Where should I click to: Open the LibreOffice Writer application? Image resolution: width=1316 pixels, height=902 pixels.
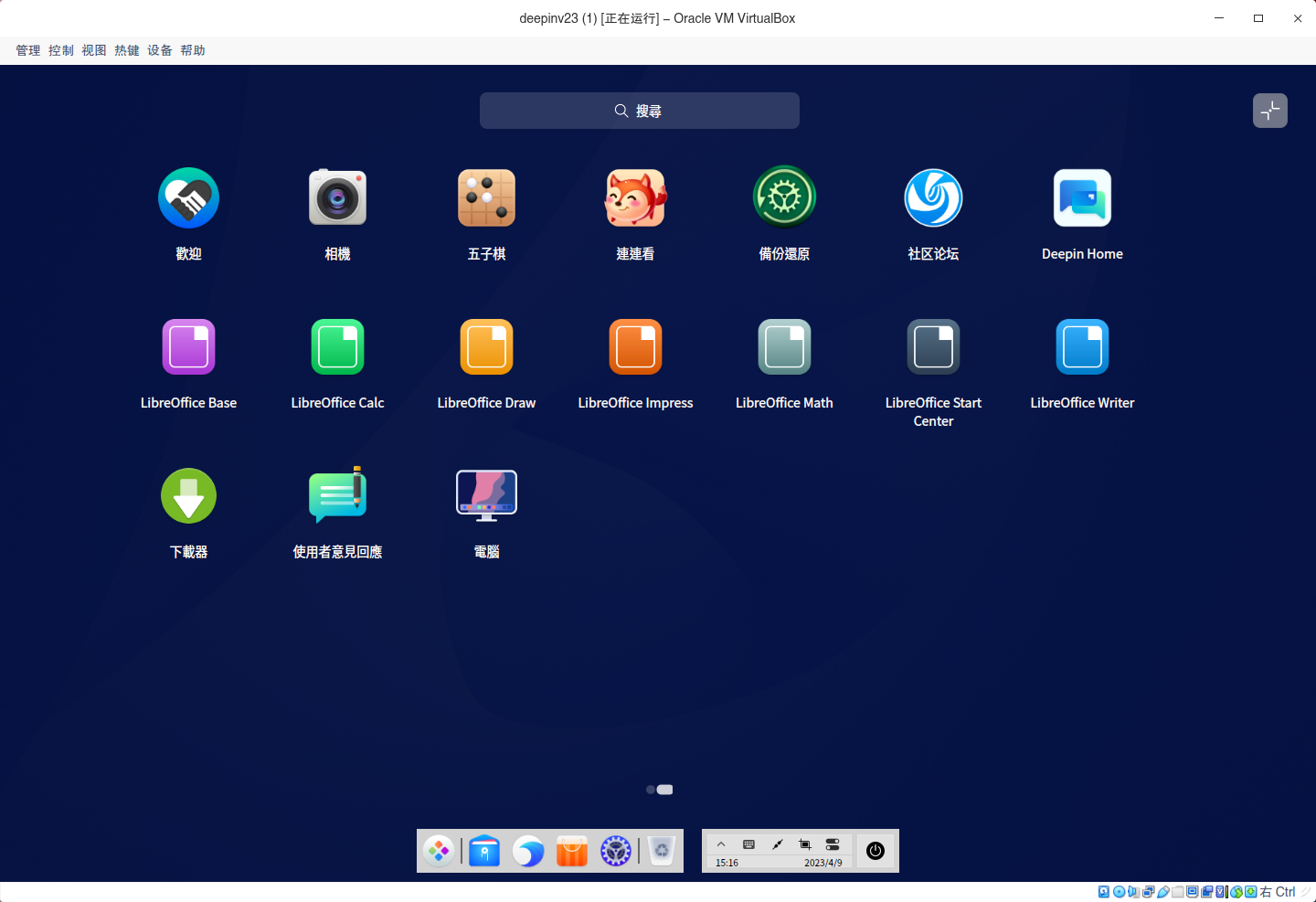(1082, 346)
